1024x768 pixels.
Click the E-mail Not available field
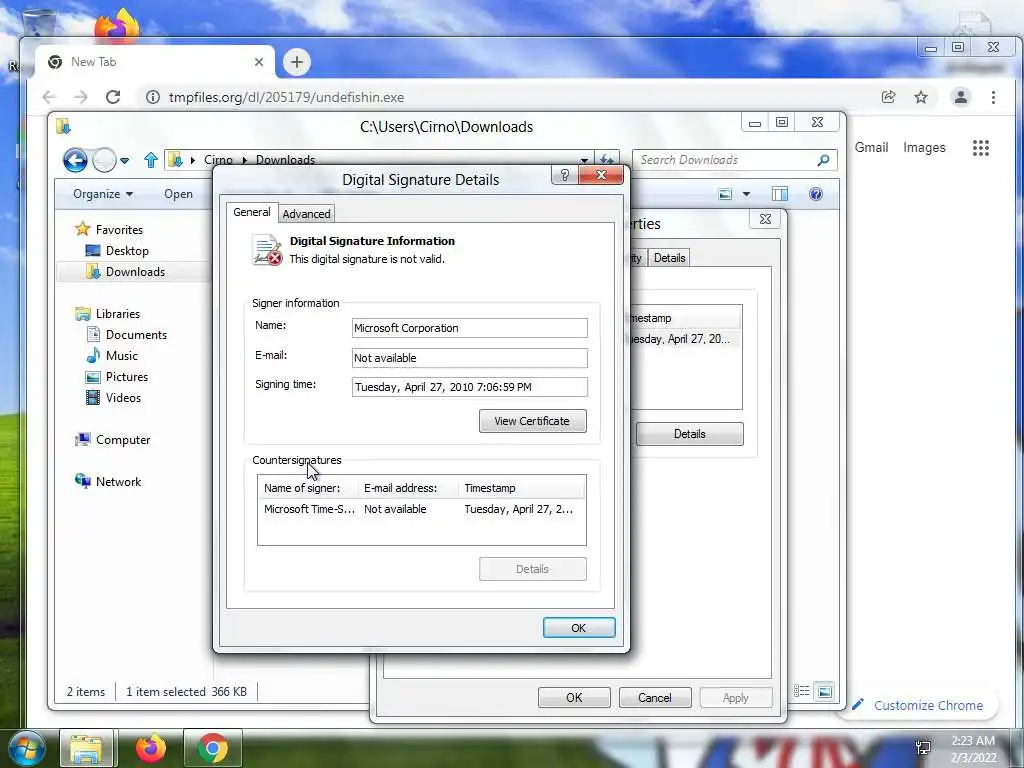pos(470,358)
